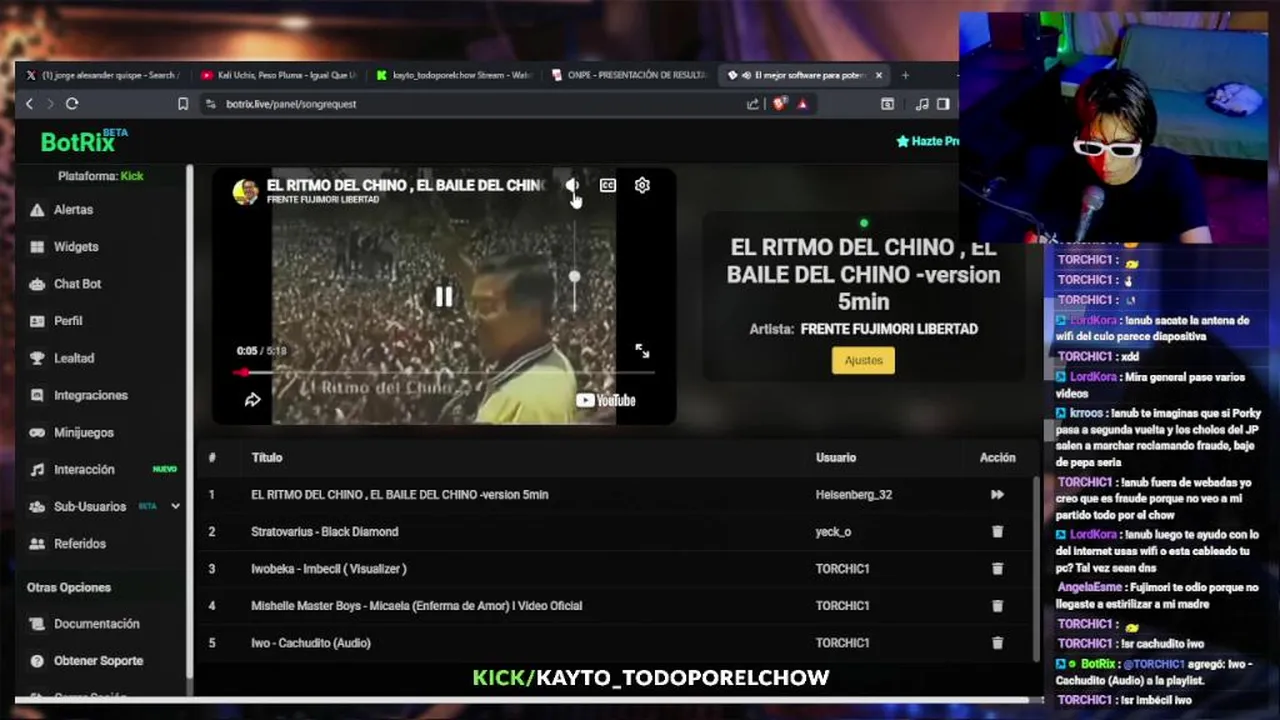
Task: Go back in the browser
Action: (29, 104)
